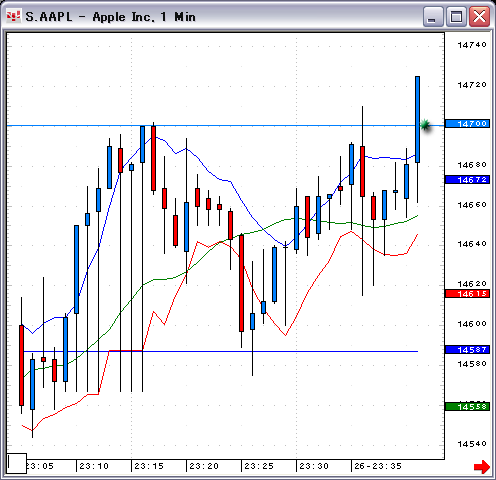Click the tall blue last candlestick reaching 14720
Screen dimensions: 496x480
[417, 119]
